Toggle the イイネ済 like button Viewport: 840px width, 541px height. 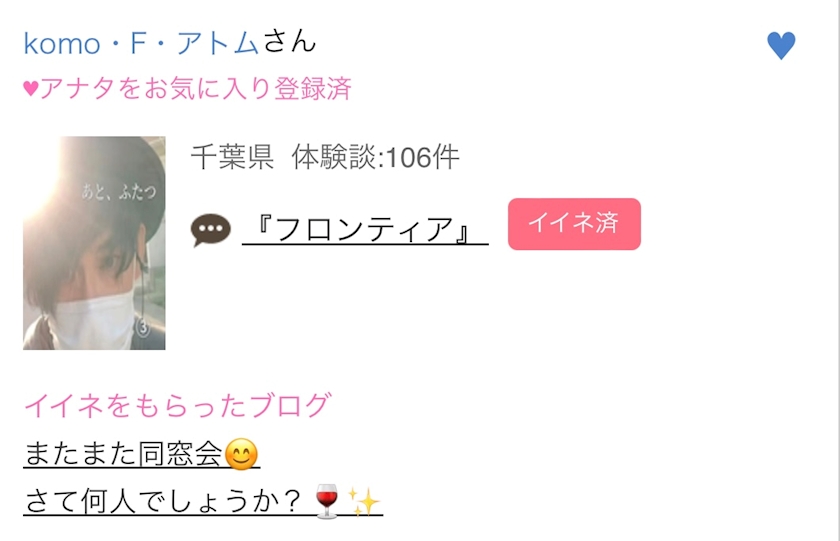(x=574, y=224)
